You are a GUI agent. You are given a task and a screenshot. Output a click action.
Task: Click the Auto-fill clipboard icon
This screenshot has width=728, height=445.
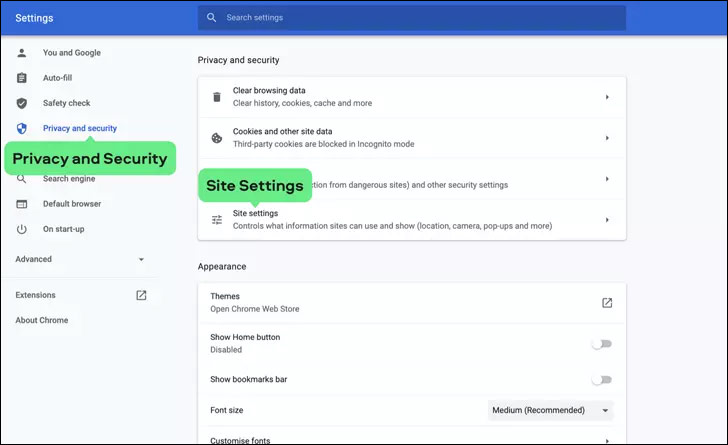pyautogui.click(x=22, y=78)
